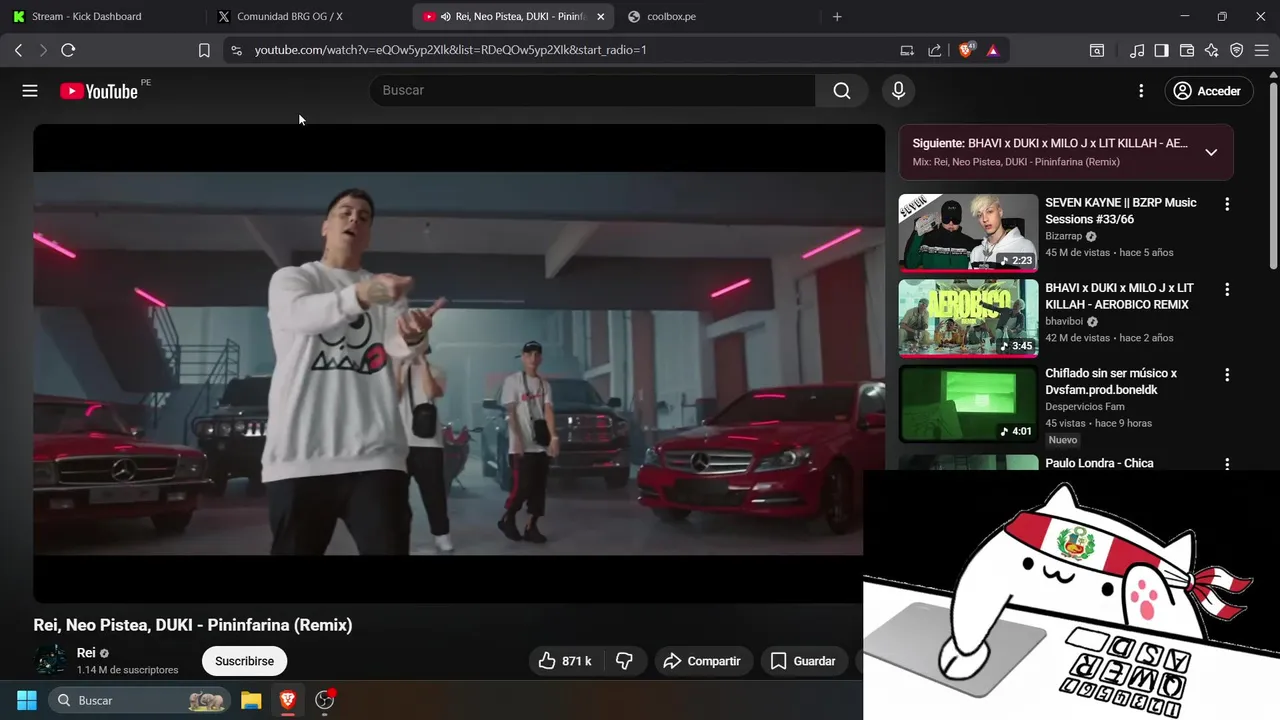Viewport: 1280px width, 720px height.
Task: Open Brave Rewards triangle icon
Action: [992, 50]
